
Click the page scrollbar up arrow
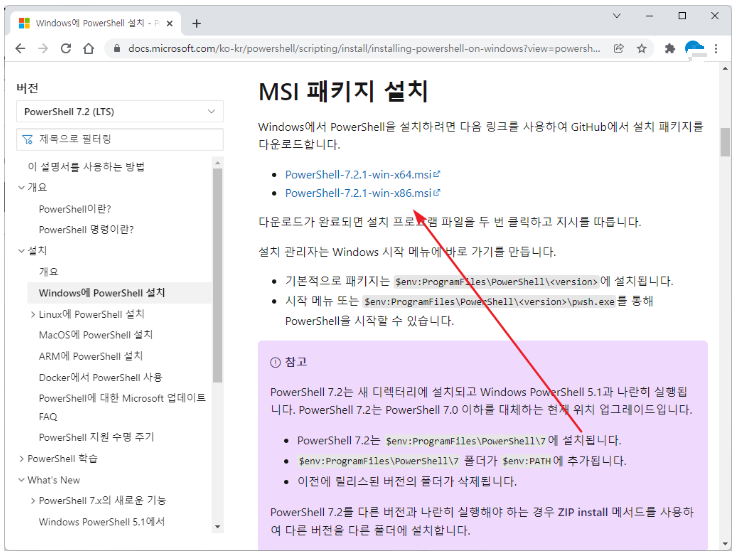tap(725, 69)
